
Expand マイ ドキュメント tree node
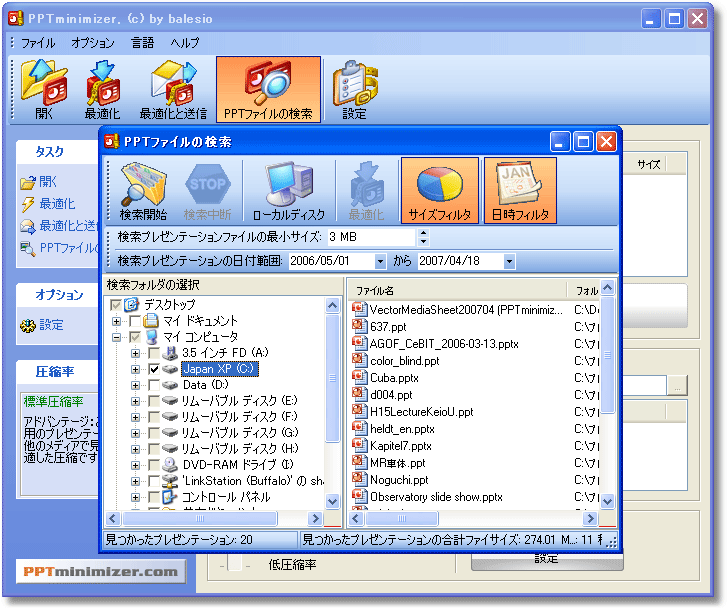(116, 321)
